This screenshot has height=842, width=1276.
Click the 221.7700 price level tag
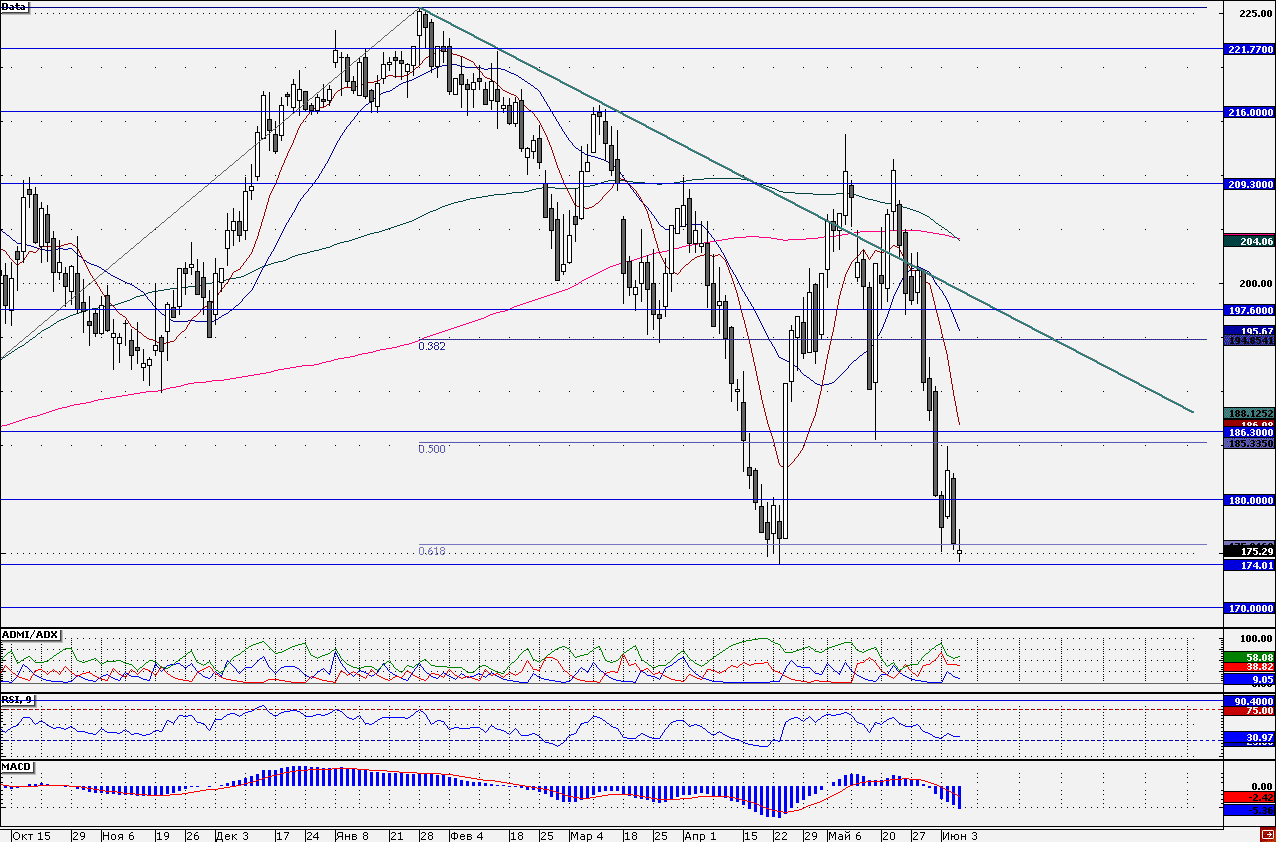[1249, 49]
